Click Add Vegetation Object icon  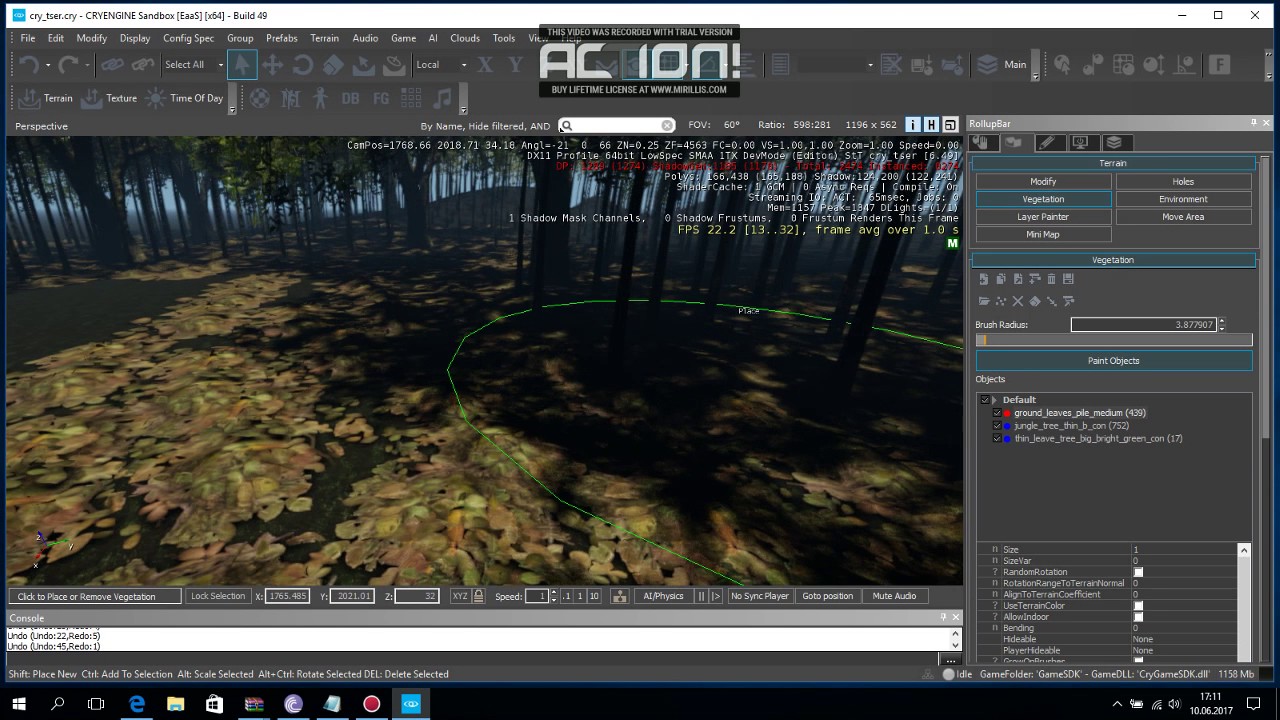tap(984, 279)
